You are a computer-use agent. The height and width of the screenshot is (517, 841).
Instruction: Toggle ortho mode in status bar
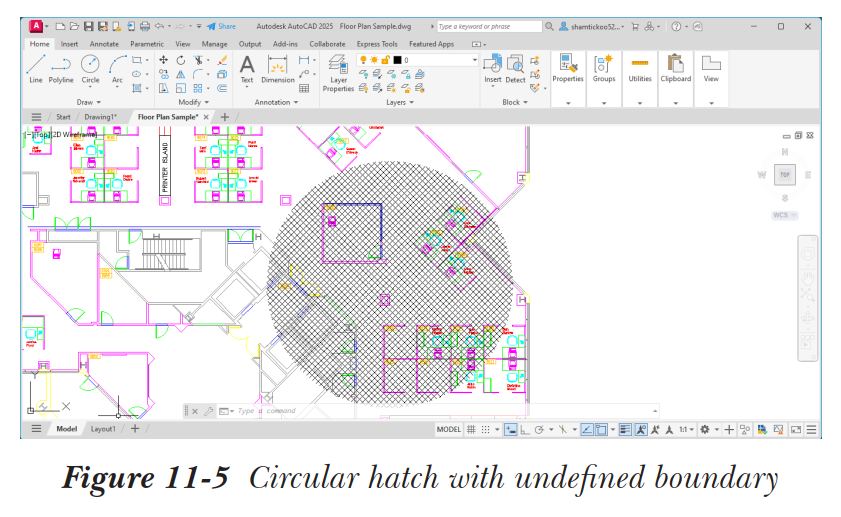pos(525,430)
